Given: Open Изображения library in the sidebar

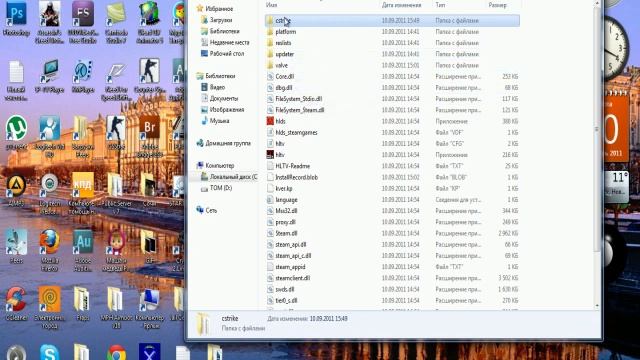Looking at the screenshot, I should pyautogui.click(x=227, y=109).
